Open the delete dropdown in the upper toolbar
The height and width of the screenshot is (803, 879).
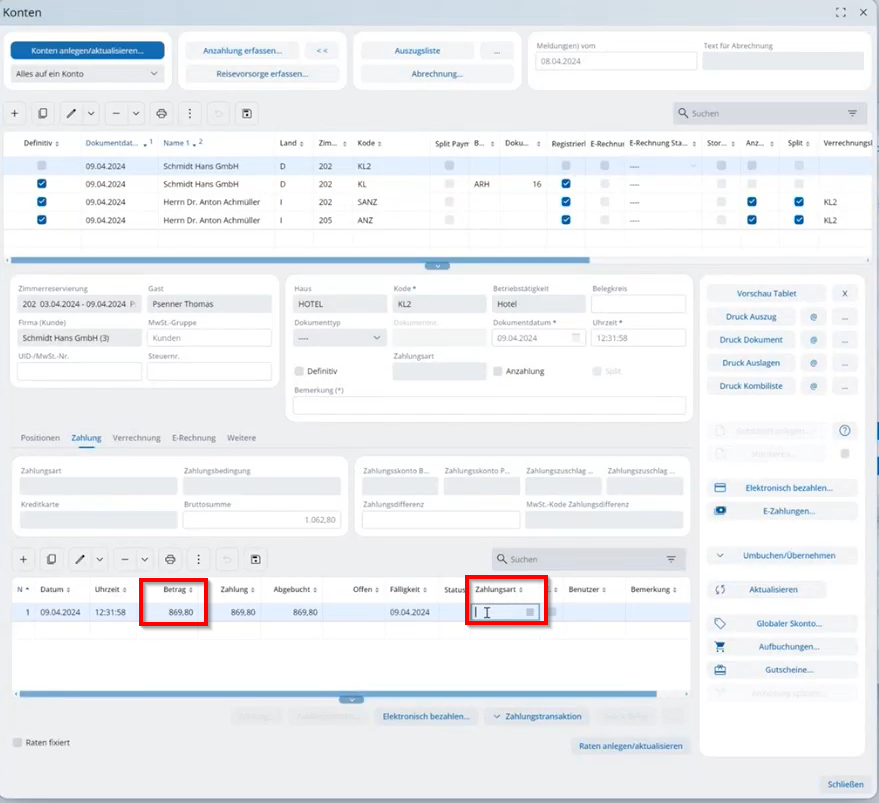pyautogui.click(x=136, y=114)
